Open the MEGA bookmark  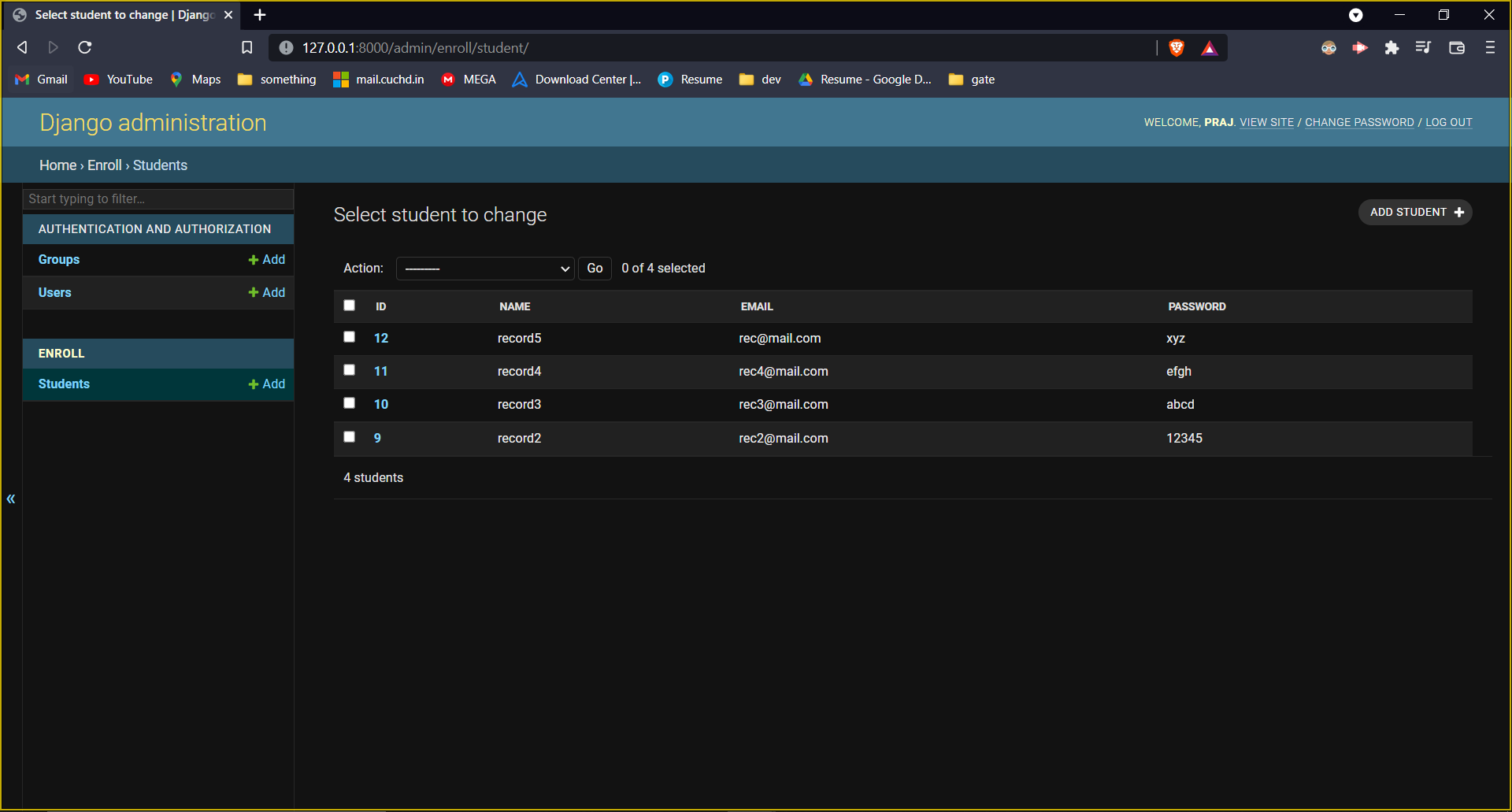[x=469, y=80]
